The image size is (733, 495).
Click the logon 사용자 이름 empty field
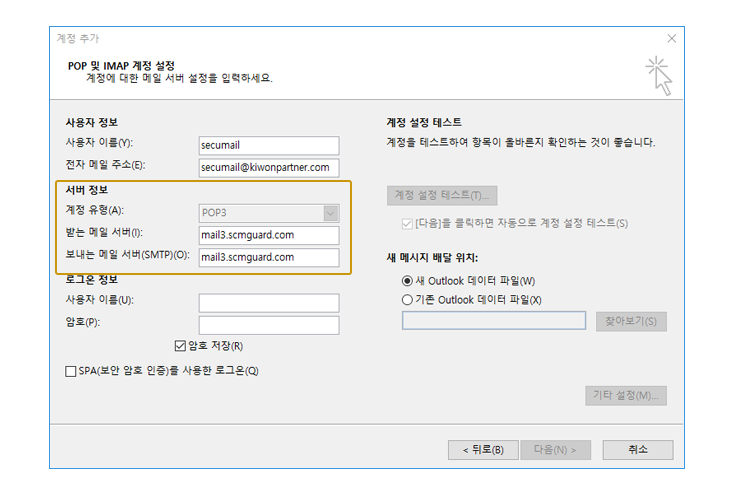(x=269, y=302)
